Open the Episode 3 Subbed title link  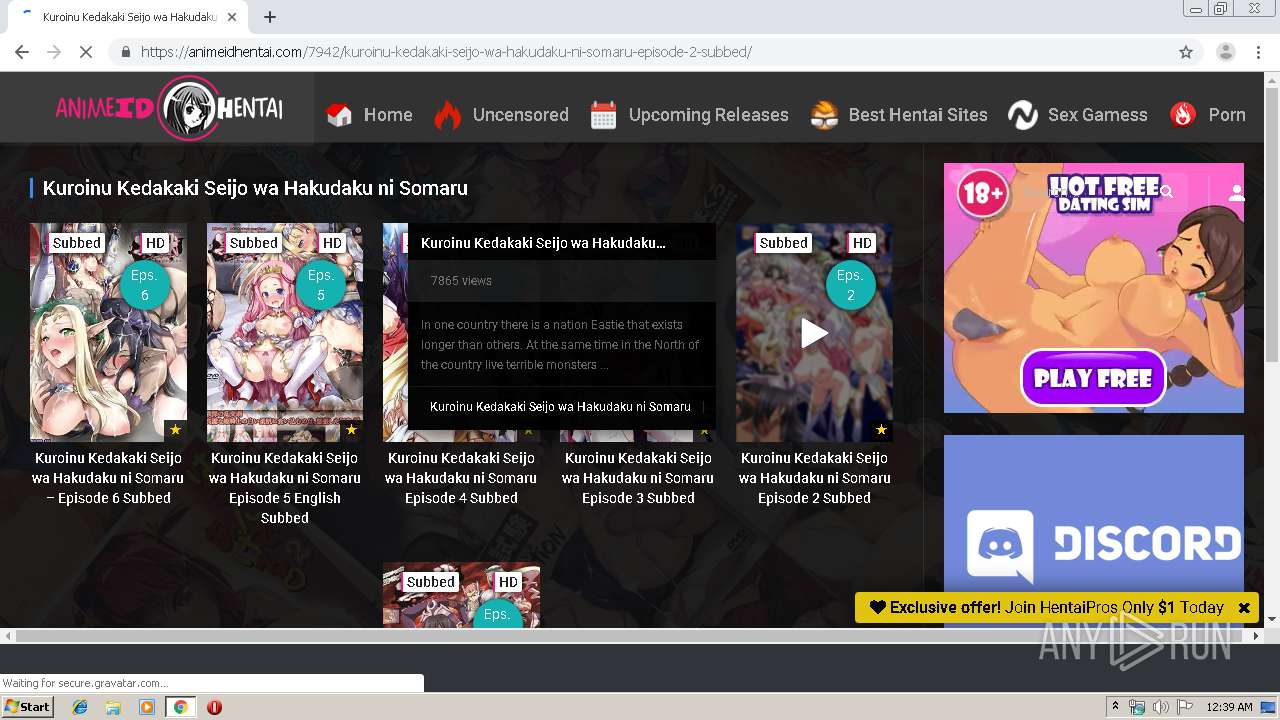tap(638, 478)
